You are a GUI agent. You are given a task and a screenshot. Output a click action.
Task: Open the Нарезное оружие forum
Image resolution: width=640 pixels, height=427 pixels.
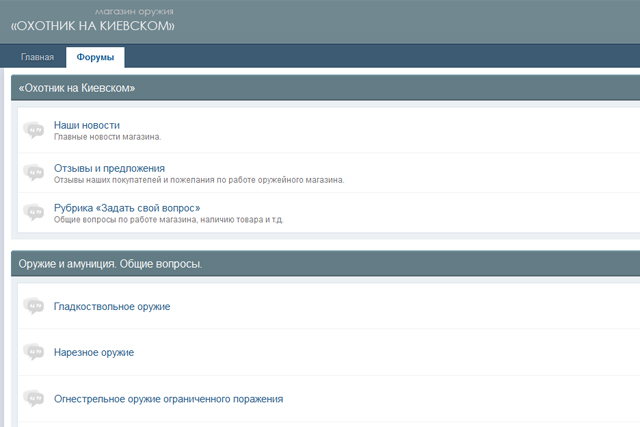[x=94, y=352]
